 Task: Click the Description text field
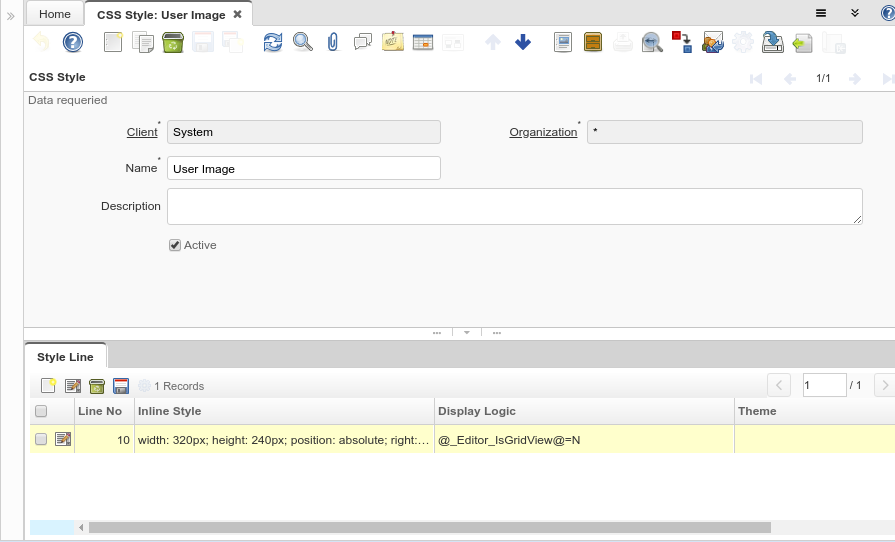514,206
